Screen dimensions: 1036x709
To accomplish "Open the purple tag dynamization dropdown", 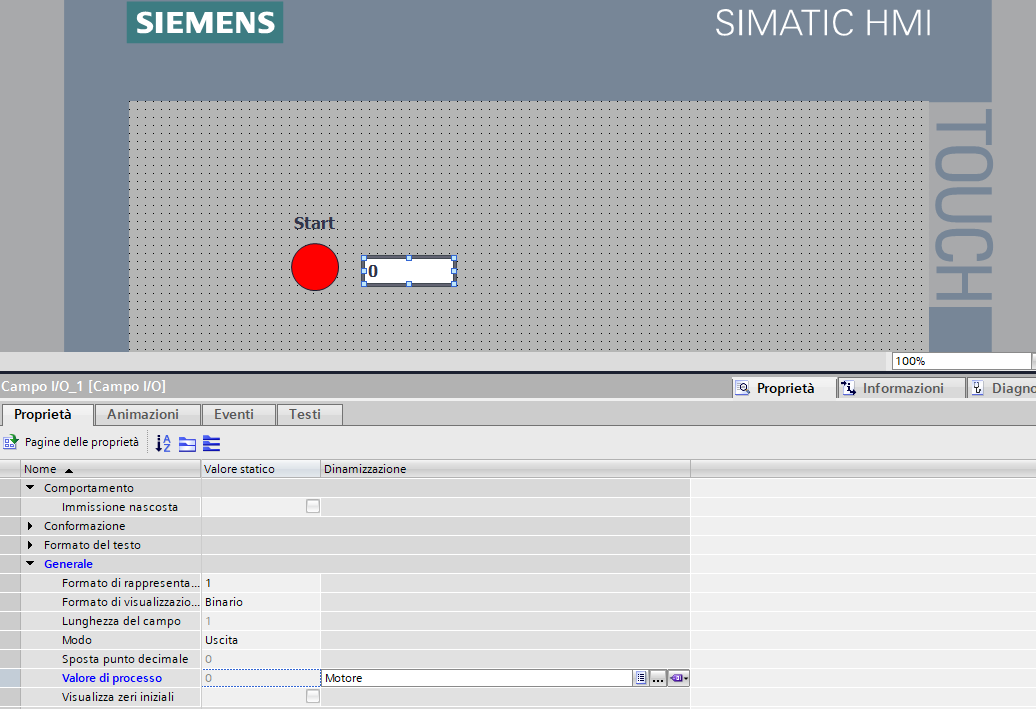I will [678, 678].
